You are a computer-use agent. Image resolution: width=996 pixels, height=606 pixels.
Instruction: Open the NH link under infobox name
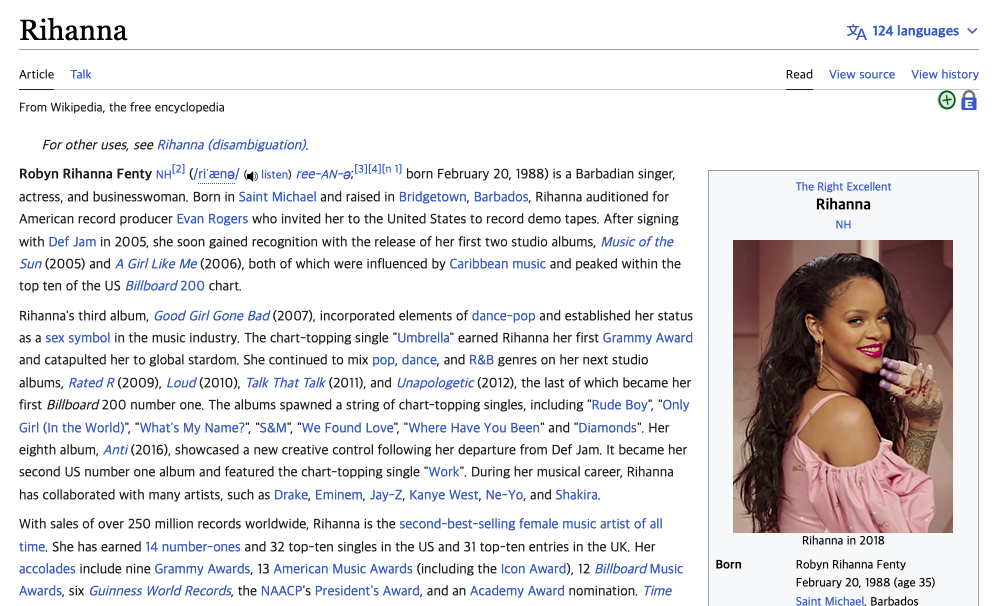coord(843,225)
